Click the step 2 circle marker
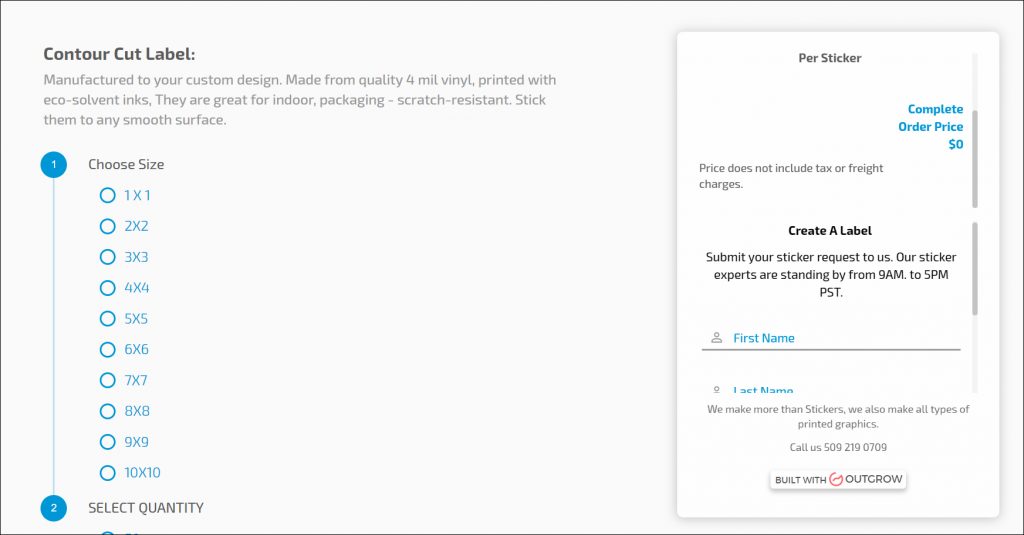Image resolution: width=1024 pixels, height=535 pixels. (x=54, y=508)
